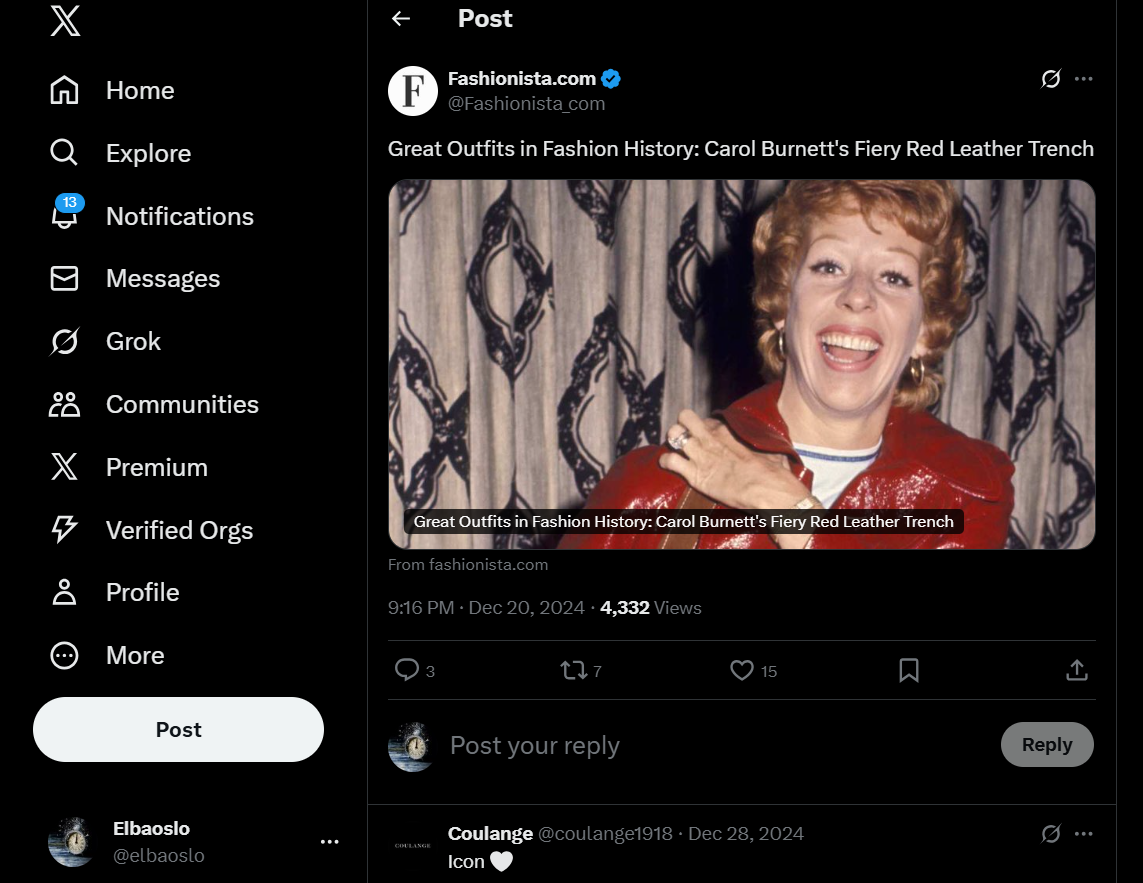Share the post via upload icon

[x=1077, y=670]
